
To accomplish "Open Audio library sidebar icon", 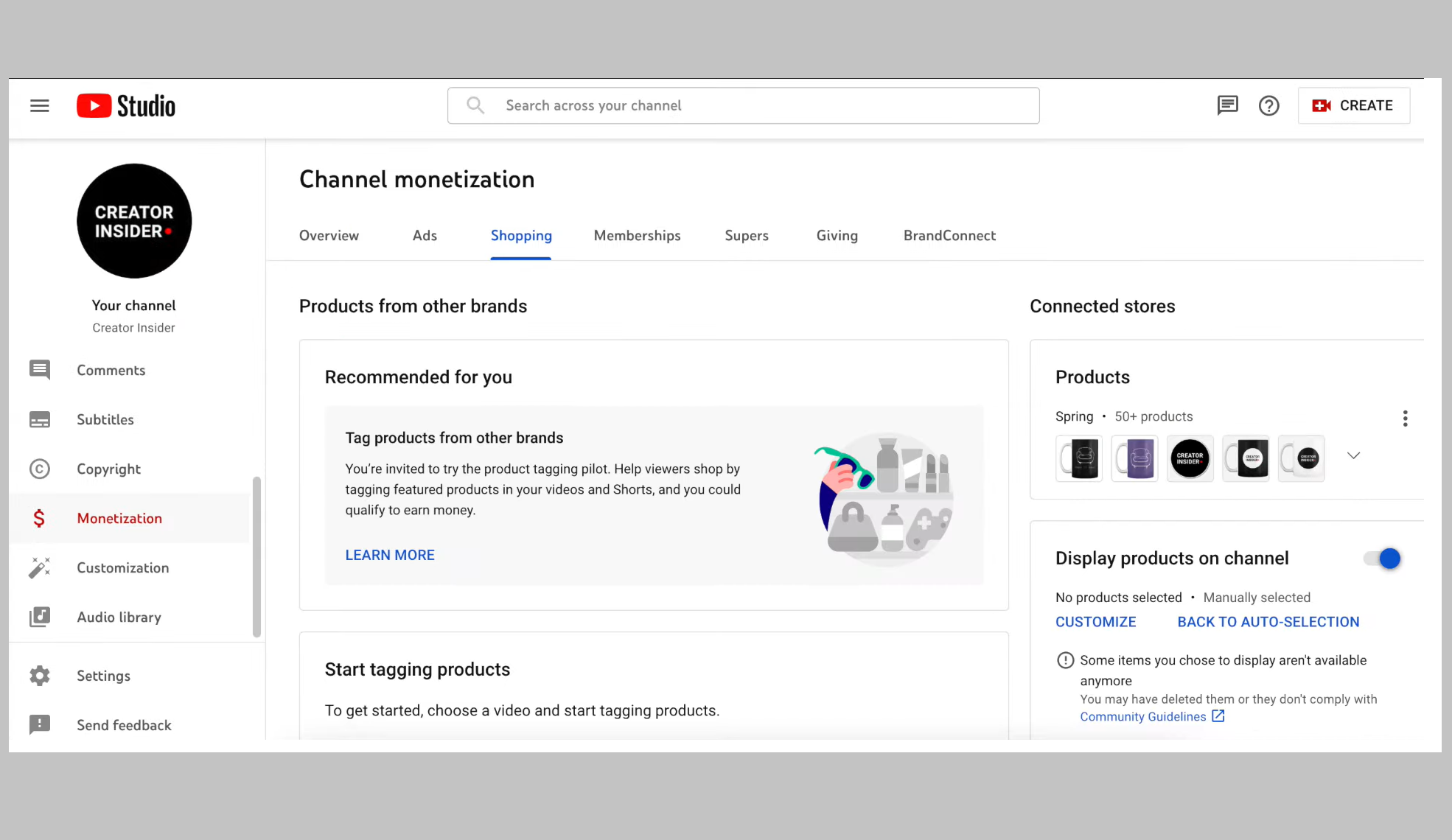I will pyautogui.click(x=40, y=617).
